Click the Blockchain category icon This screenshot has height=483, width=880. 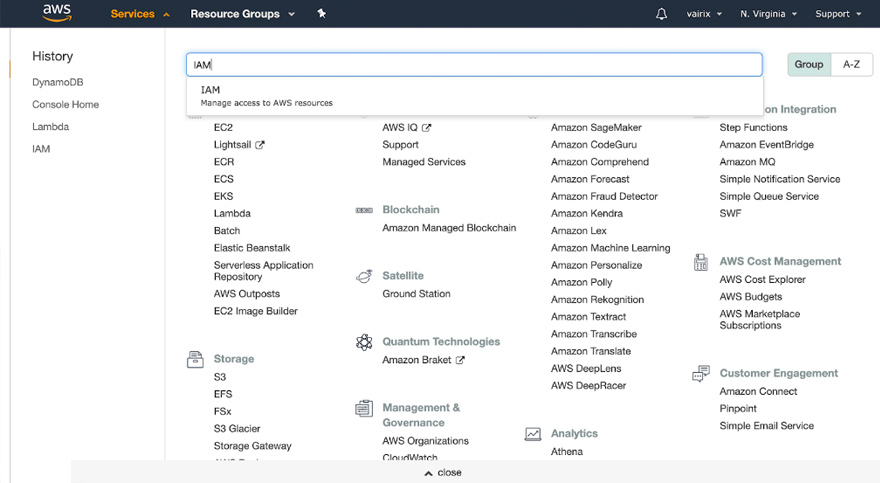(x=364, y=210)
